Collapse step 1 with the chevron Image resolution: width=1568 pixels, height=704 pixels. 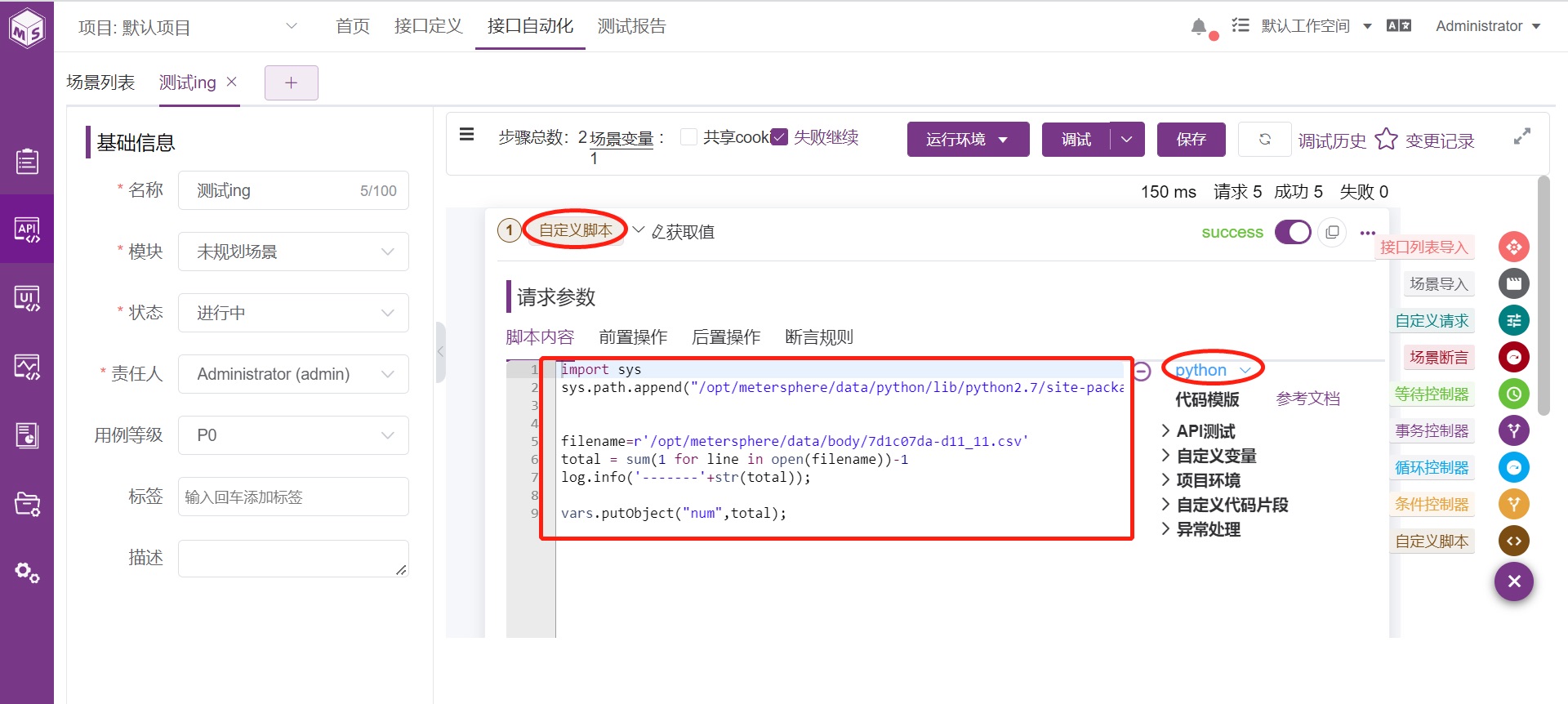[639, 230]
